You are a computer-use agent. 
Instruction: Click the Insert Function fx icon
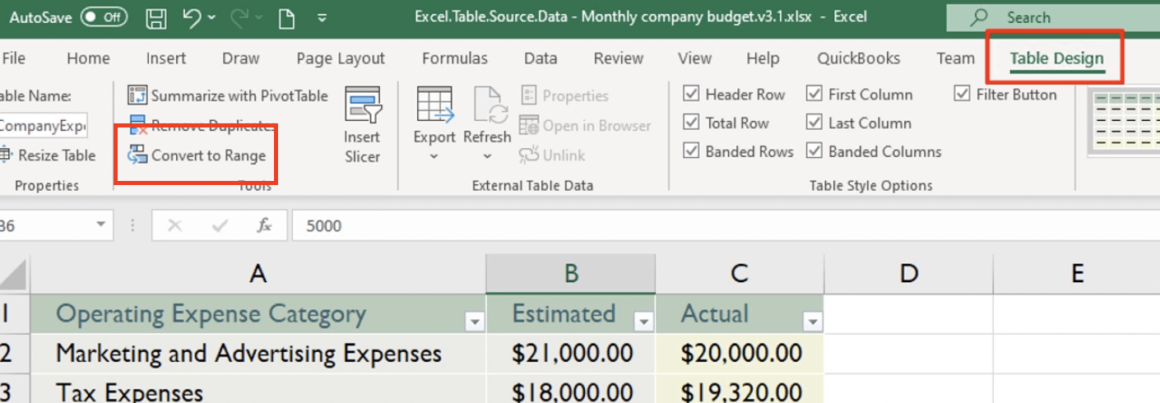click(x=264, y=226)
